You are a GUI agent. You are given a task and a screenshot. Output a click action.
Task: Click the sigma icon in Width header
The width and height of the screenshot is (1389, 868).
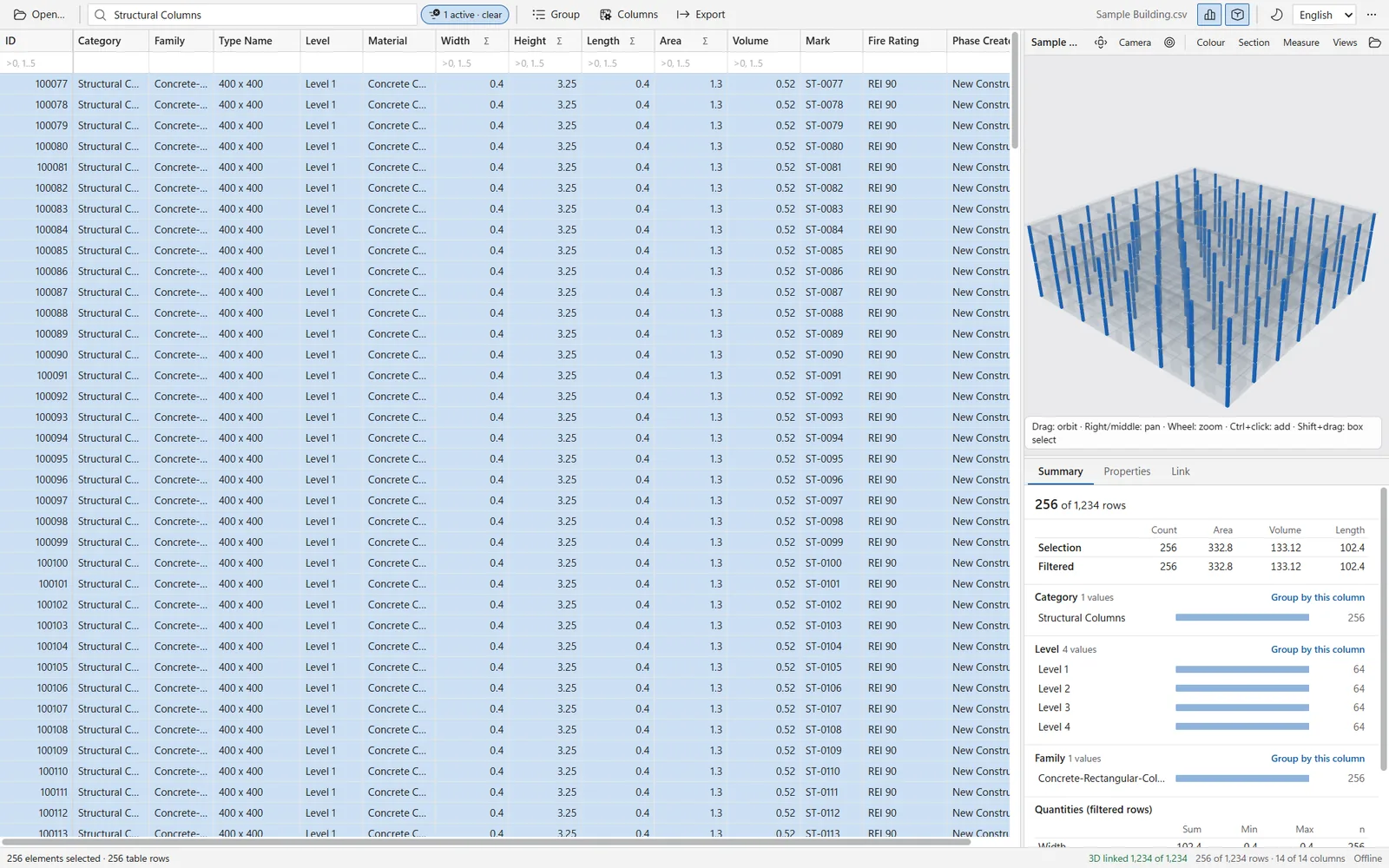[486, 41]
